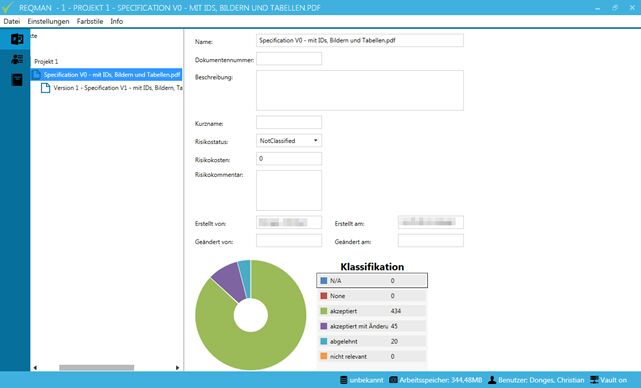Click the blue N/A color swatch
Viewport: 641px width, 388px height.
(x=324, y=280)
